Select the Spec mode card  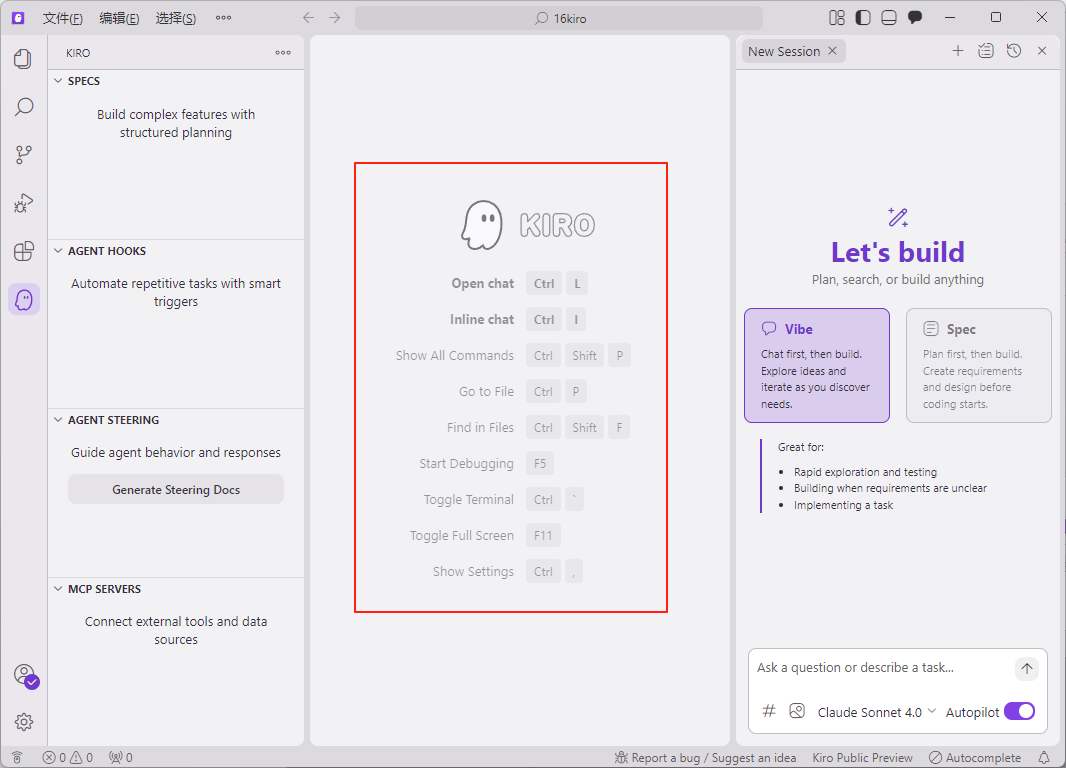tap(978, 365)
